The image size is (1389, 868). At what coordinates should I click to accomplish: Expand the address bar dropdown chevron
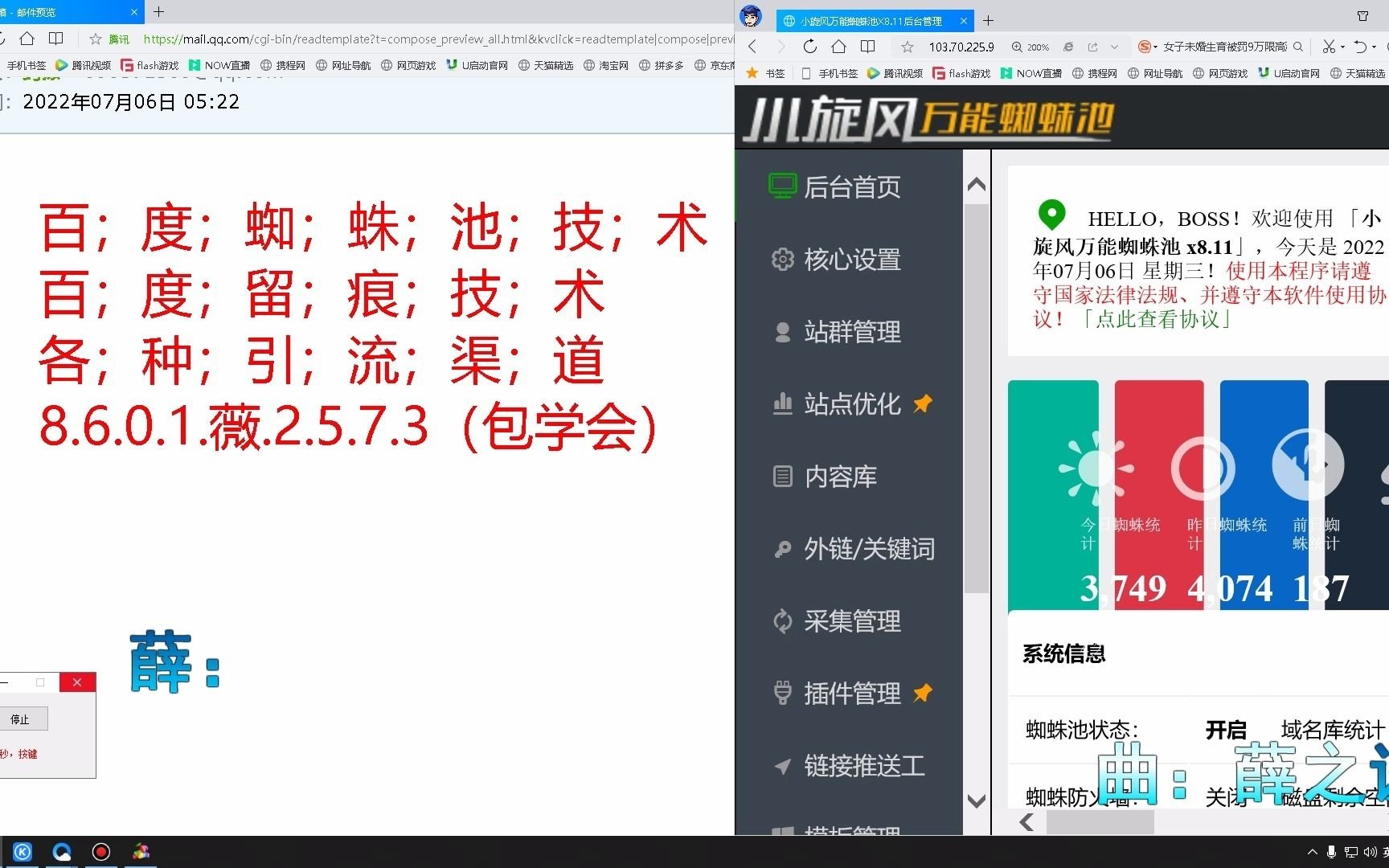[x=1114, y=47]
